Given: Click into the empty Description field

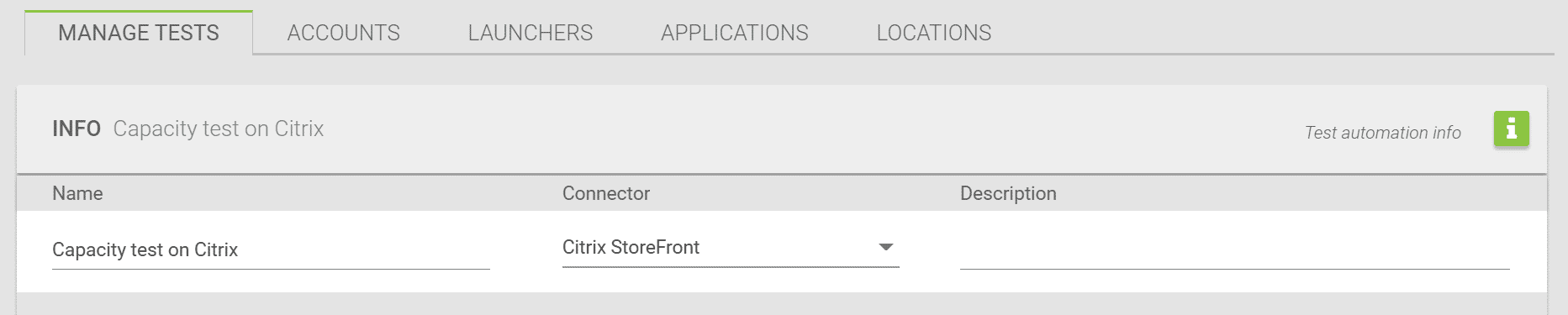Looking at the screenshot, I should point(1234,250).
